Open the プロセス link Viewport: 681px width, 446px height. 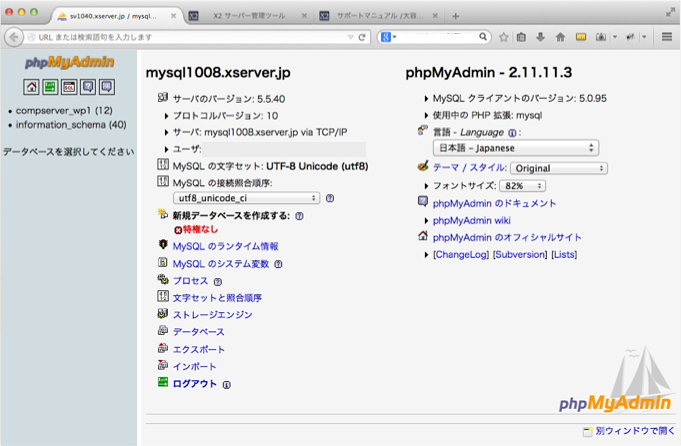click(191, 281)
